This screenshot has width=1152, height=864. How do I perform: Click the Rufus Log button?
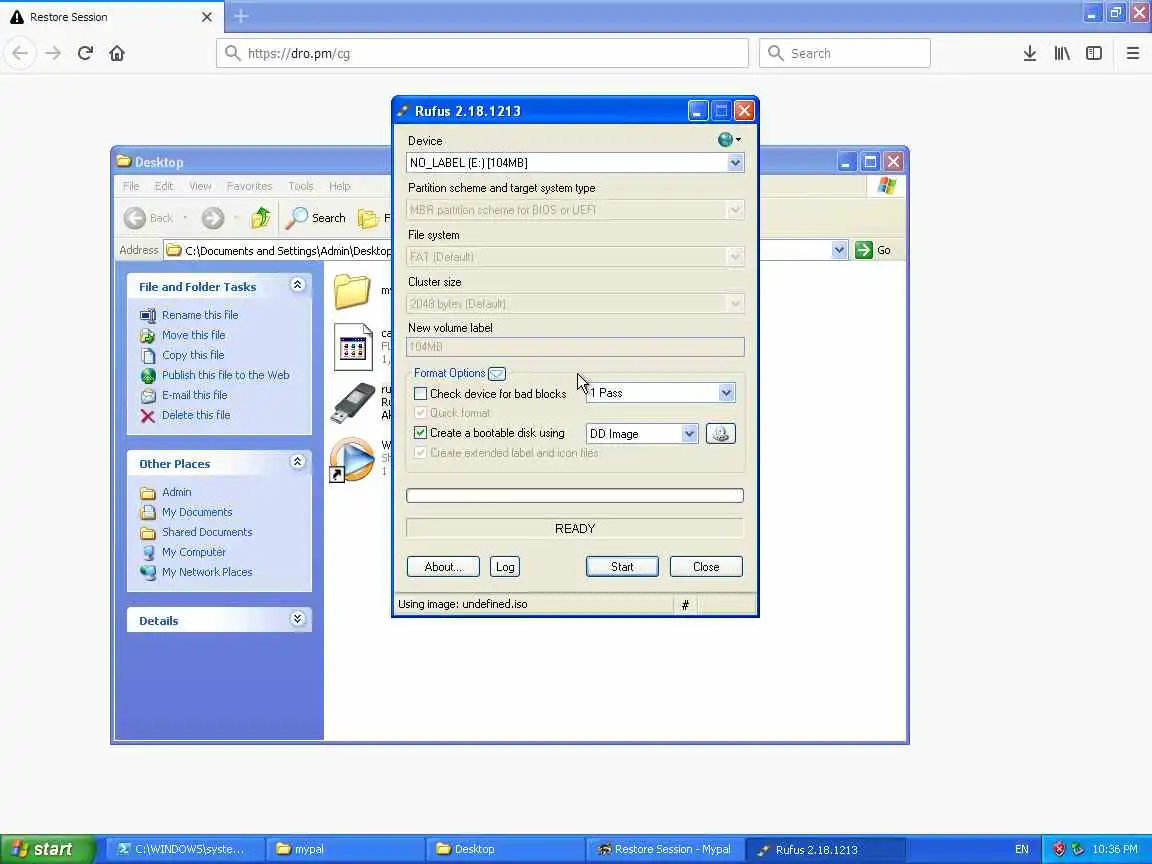coord(505,566)
